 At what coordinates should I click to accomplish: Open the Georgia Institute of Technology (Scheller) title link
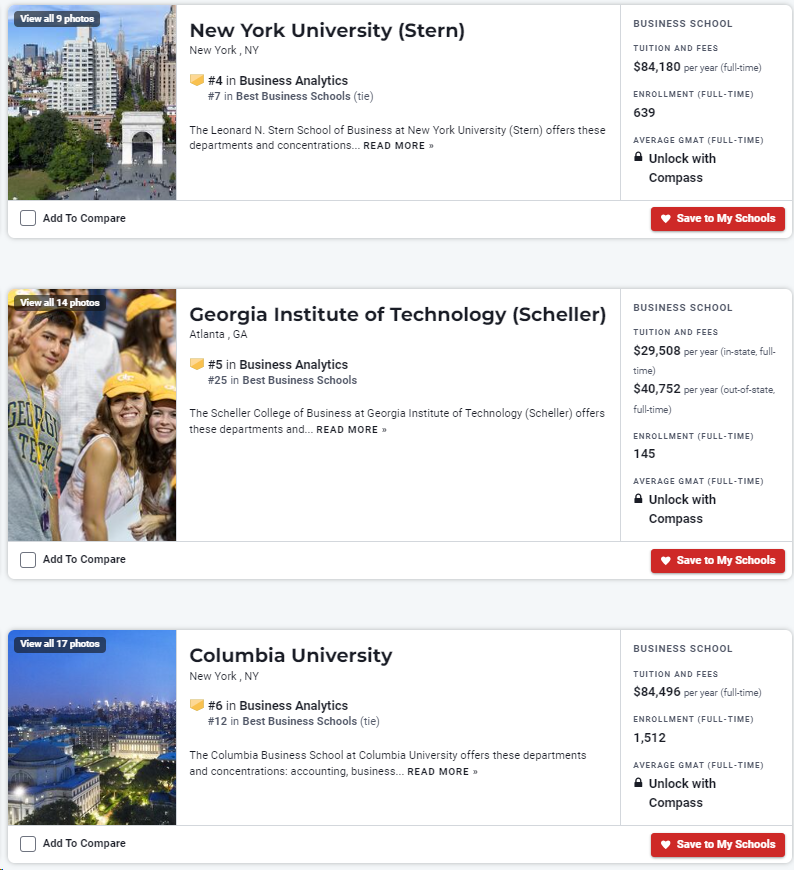pos(397,315)
